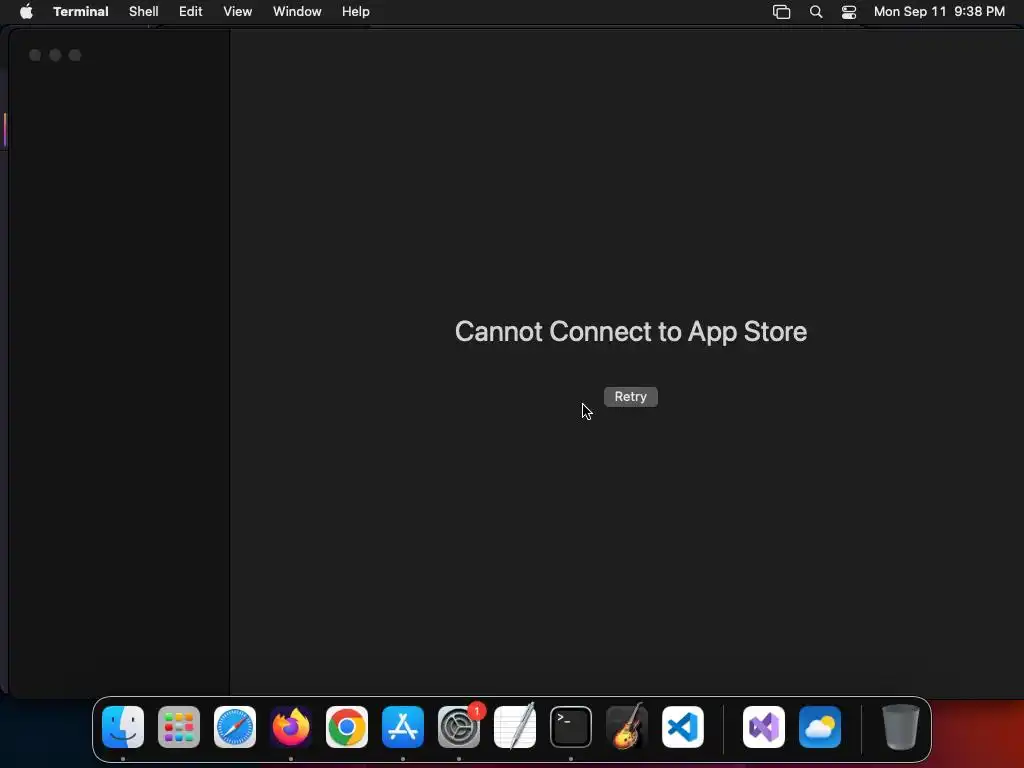
Task: Open the Edit menu
Action: 191,12
